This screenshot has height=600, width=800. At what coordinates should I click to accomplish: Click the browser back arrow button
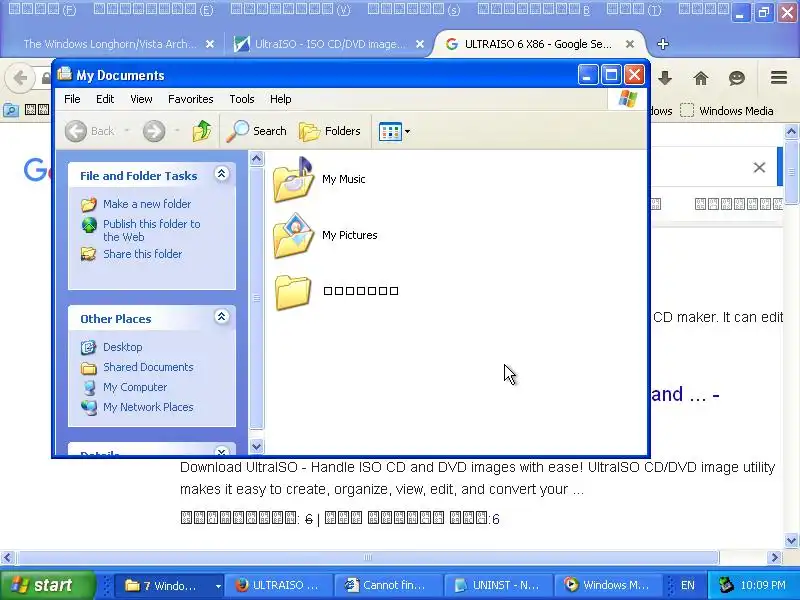coord(20,78)
